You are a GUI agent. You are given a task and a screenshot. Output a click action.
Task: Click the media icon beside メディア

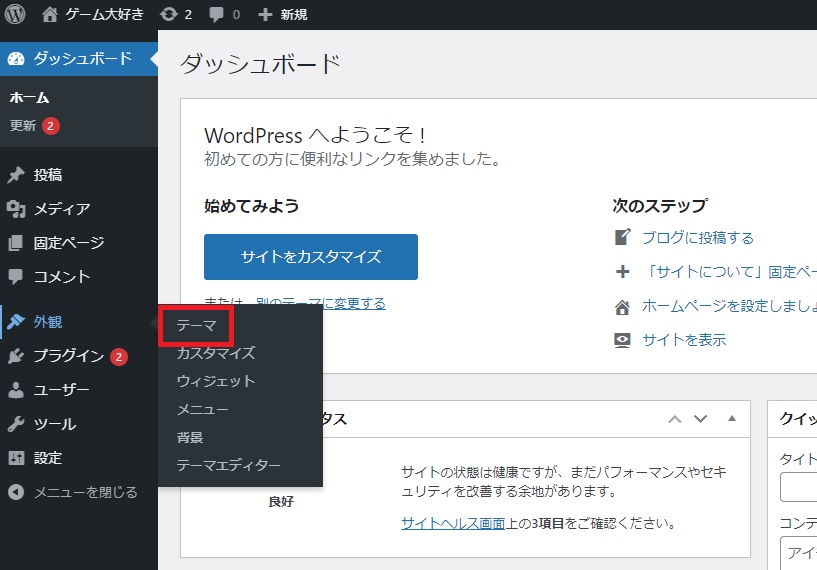[16, 209]
